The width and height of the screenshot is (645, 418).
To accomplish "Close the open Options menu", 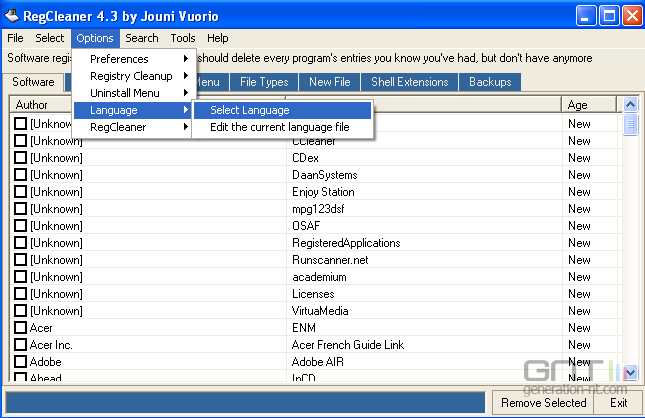I will pyautogui.click(x=95, y=38).
